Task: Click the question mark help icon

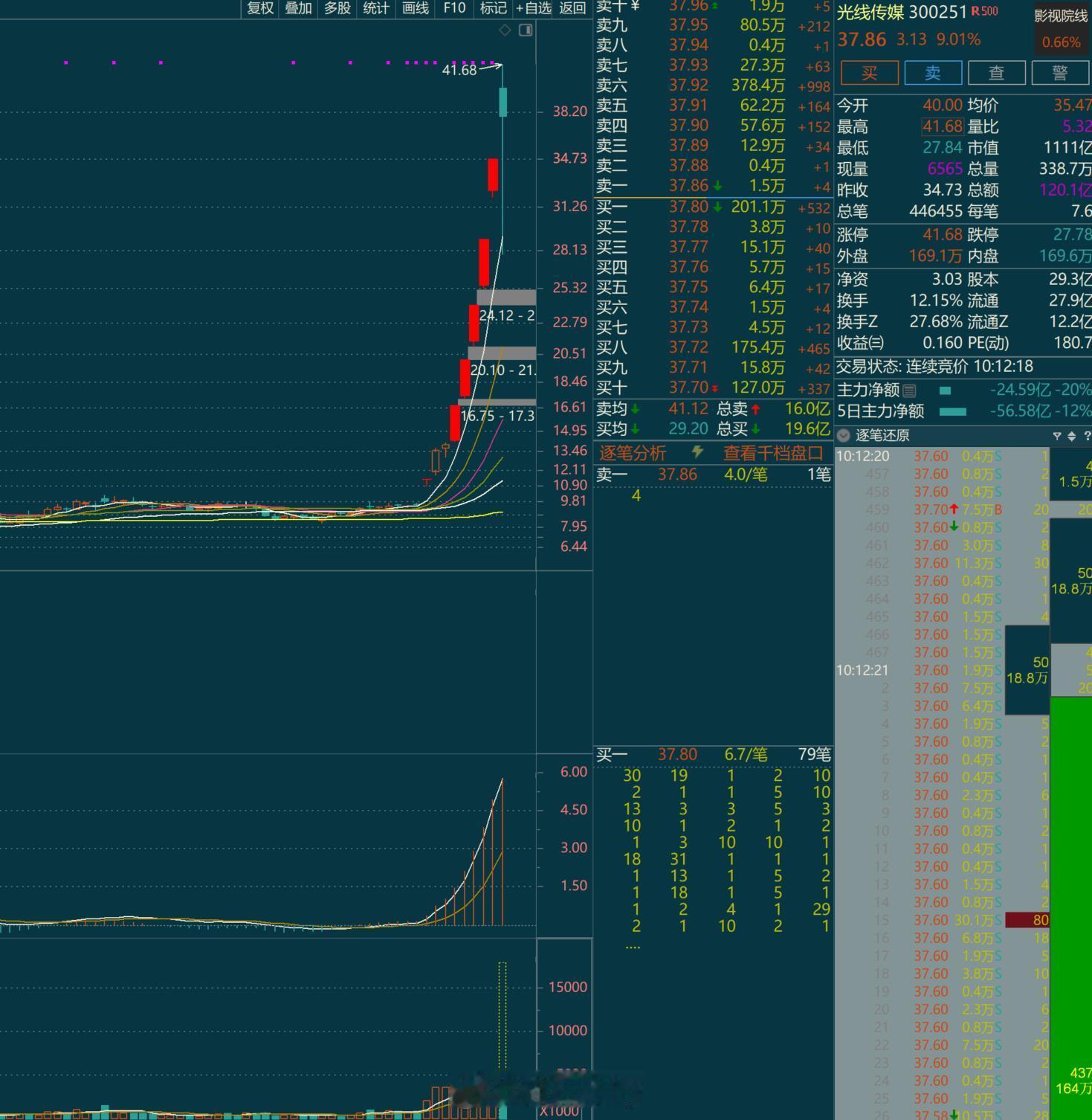Action: click(1088, 436)
